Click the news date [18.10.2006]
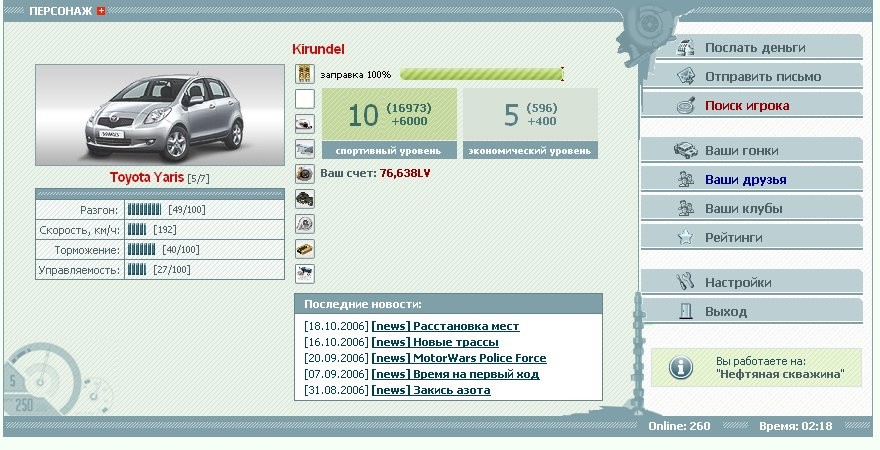Image resolution: width=880 pixels, height=450 pixels. (336, 326)
